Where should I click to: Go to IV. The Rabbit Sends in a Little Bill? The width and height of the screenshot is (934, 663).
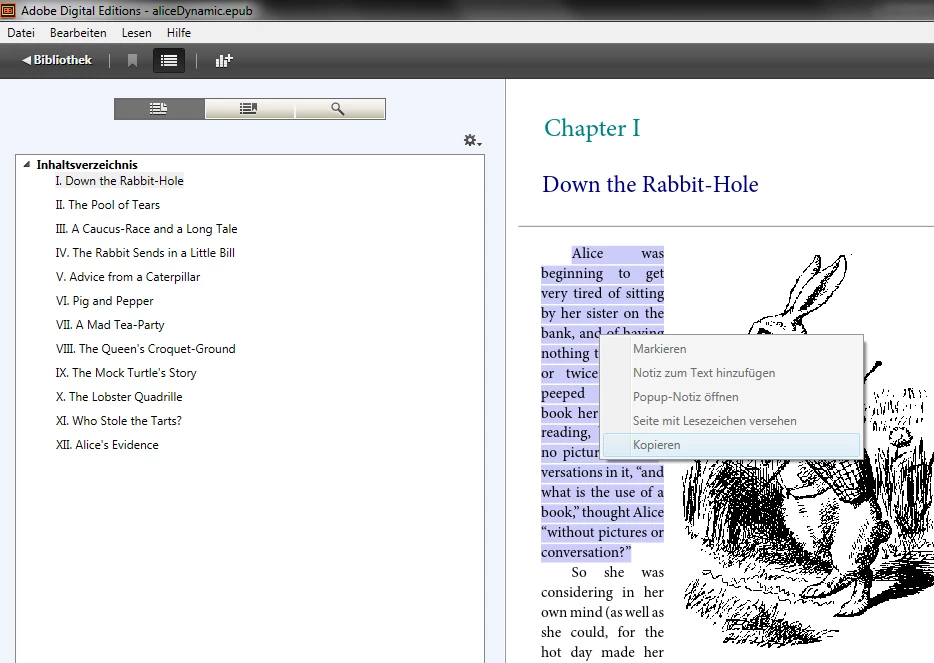(x=145, y=253)
